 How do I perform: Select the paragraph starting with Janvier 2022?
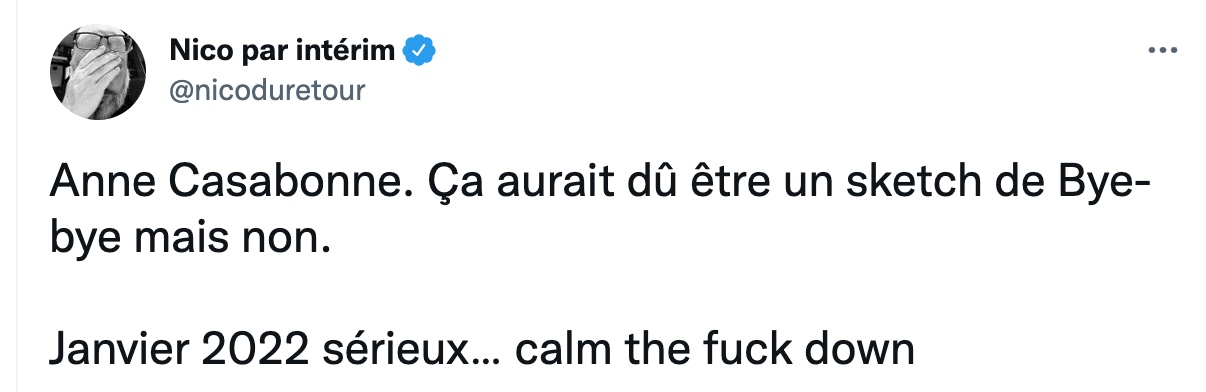coord(481,351)
